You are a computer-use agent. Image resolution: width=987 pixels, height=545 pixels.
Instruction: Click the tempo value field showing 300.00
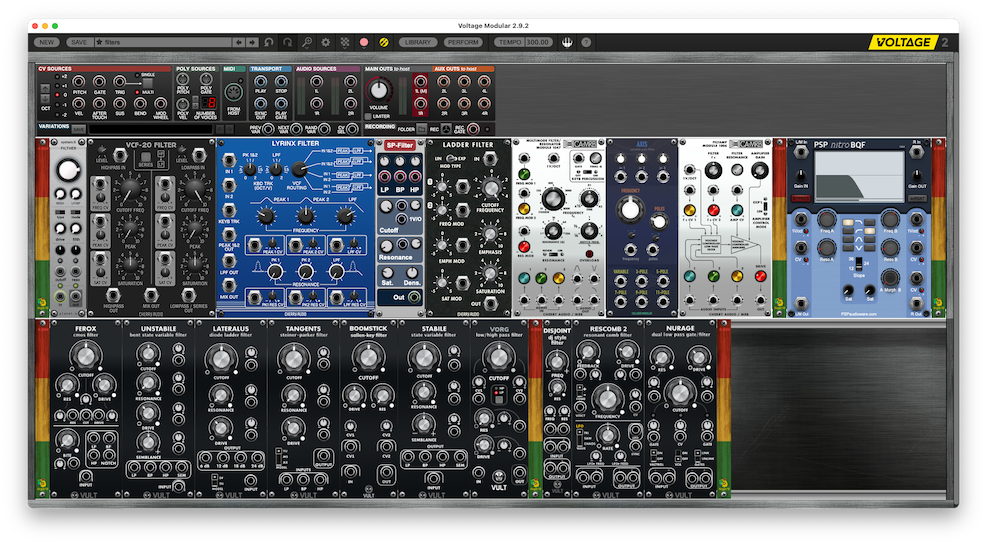[538, 42]
